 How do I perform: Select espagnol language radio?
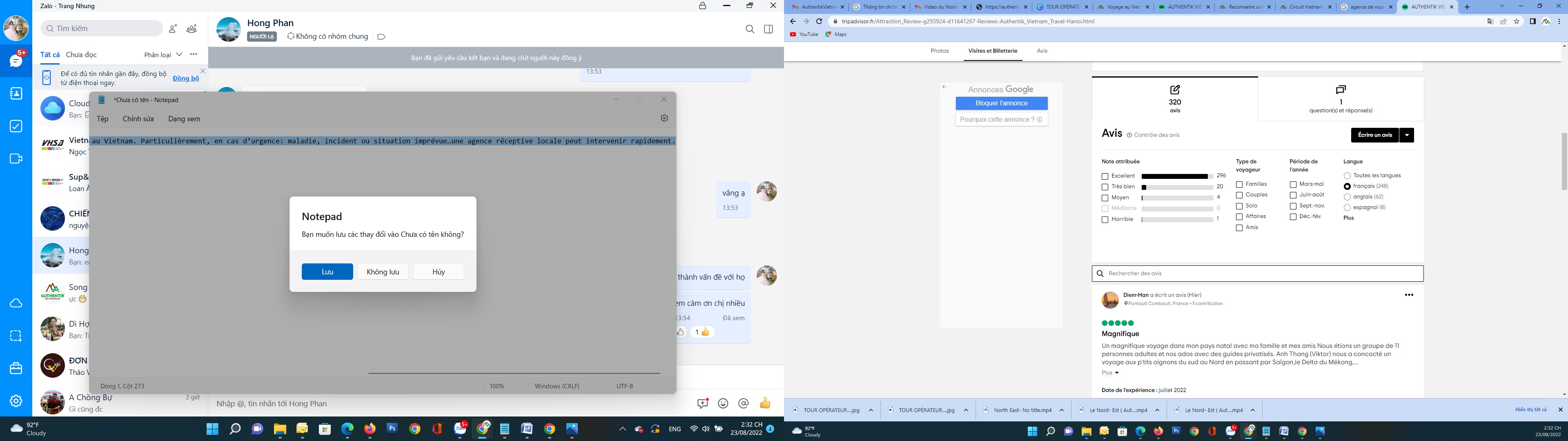[x=1347, y=208]
